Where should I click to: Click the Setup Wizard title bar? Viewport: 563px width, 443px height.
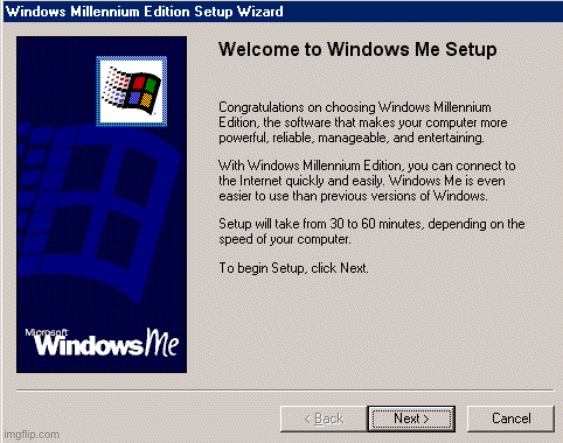283,11
